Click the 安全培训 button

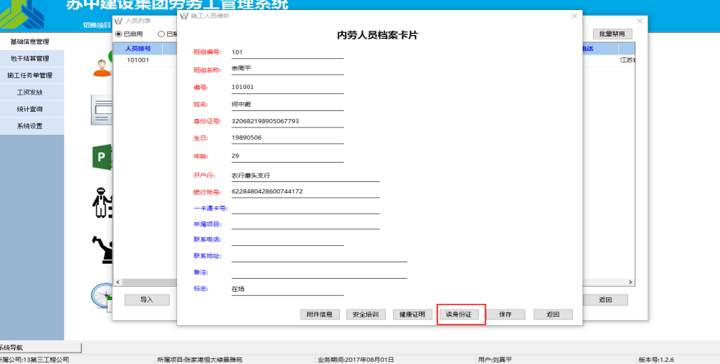pos(366,314)
